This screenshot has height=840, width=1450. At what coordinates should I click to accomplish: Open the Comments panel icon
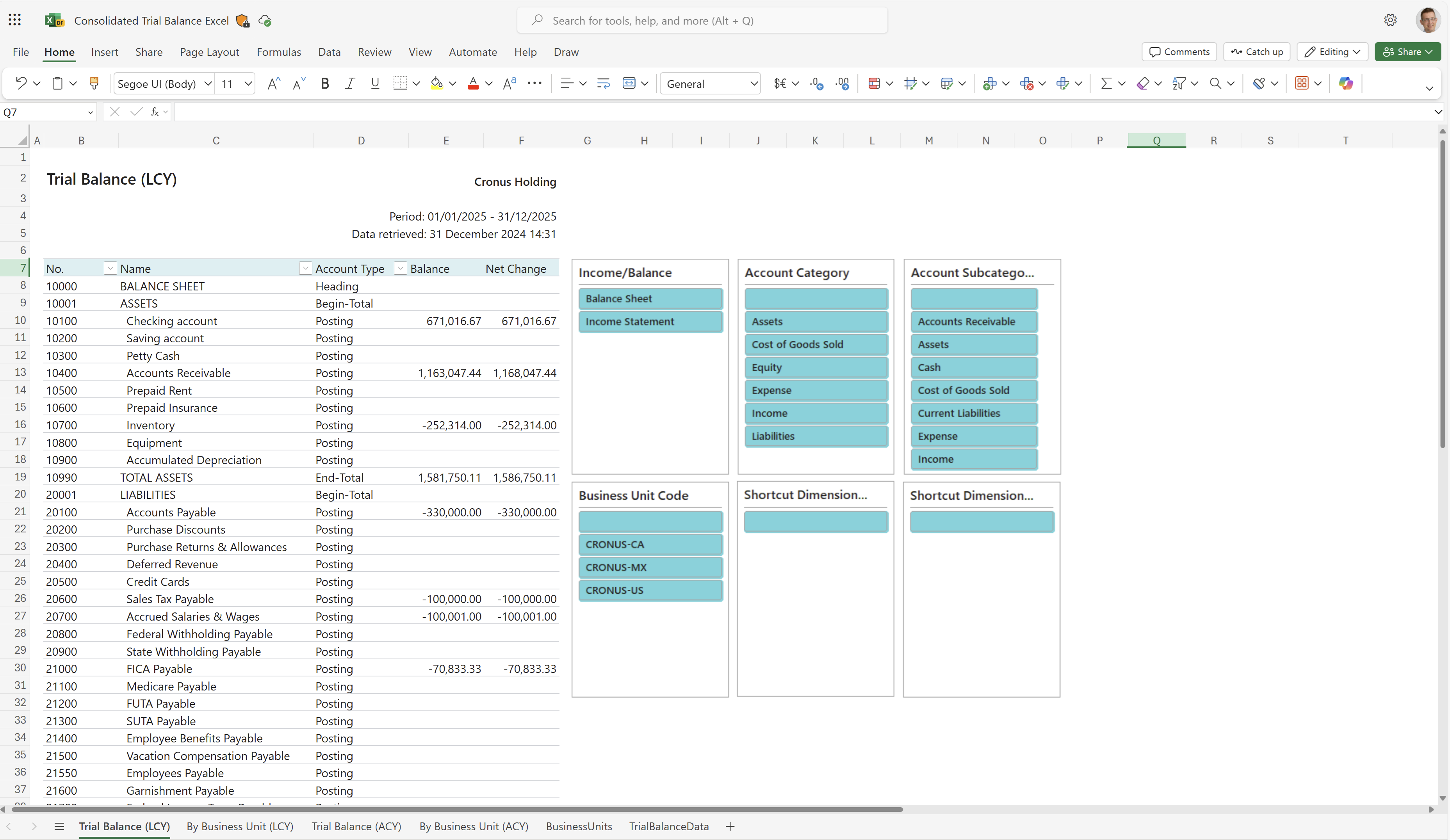(x=1180, y=52)
